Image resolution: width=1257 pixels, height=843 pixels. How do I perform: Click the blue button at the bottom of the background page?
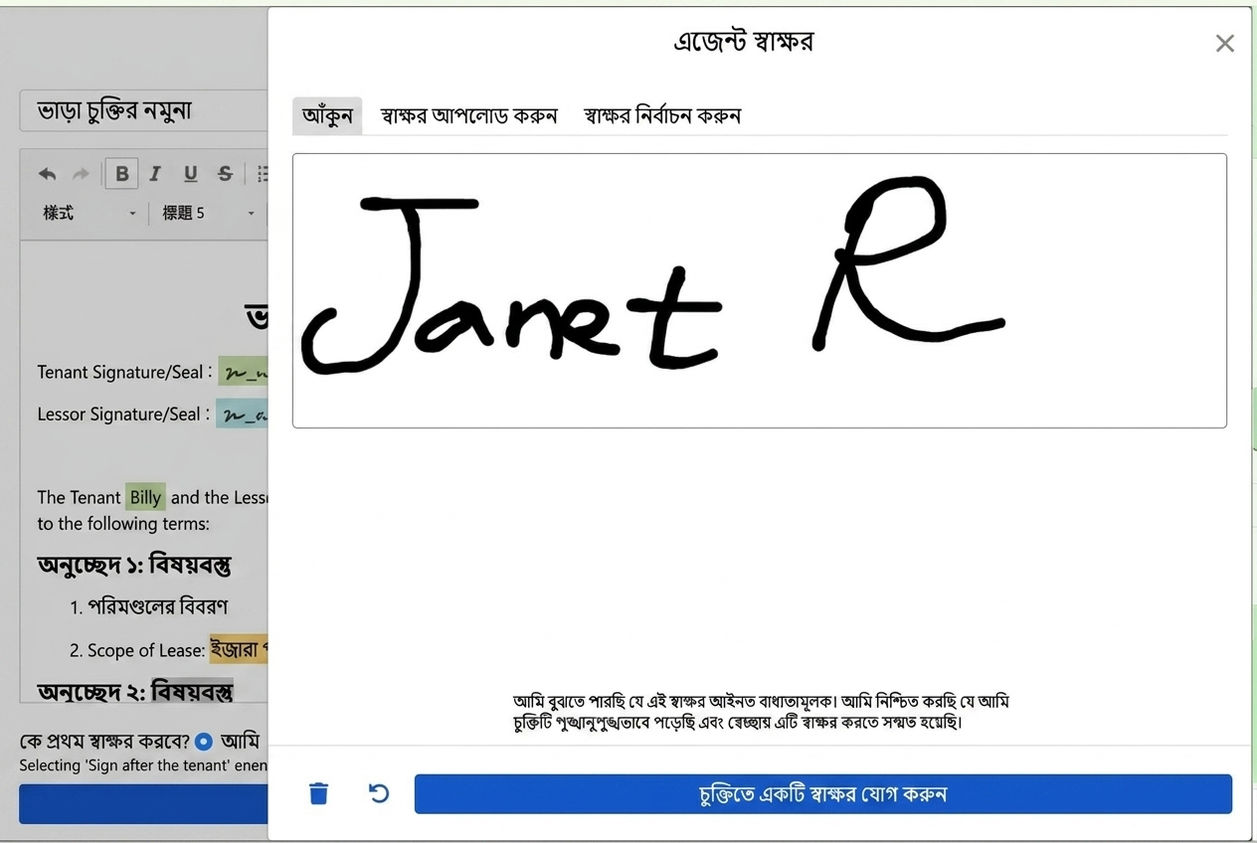coord(143,804)
